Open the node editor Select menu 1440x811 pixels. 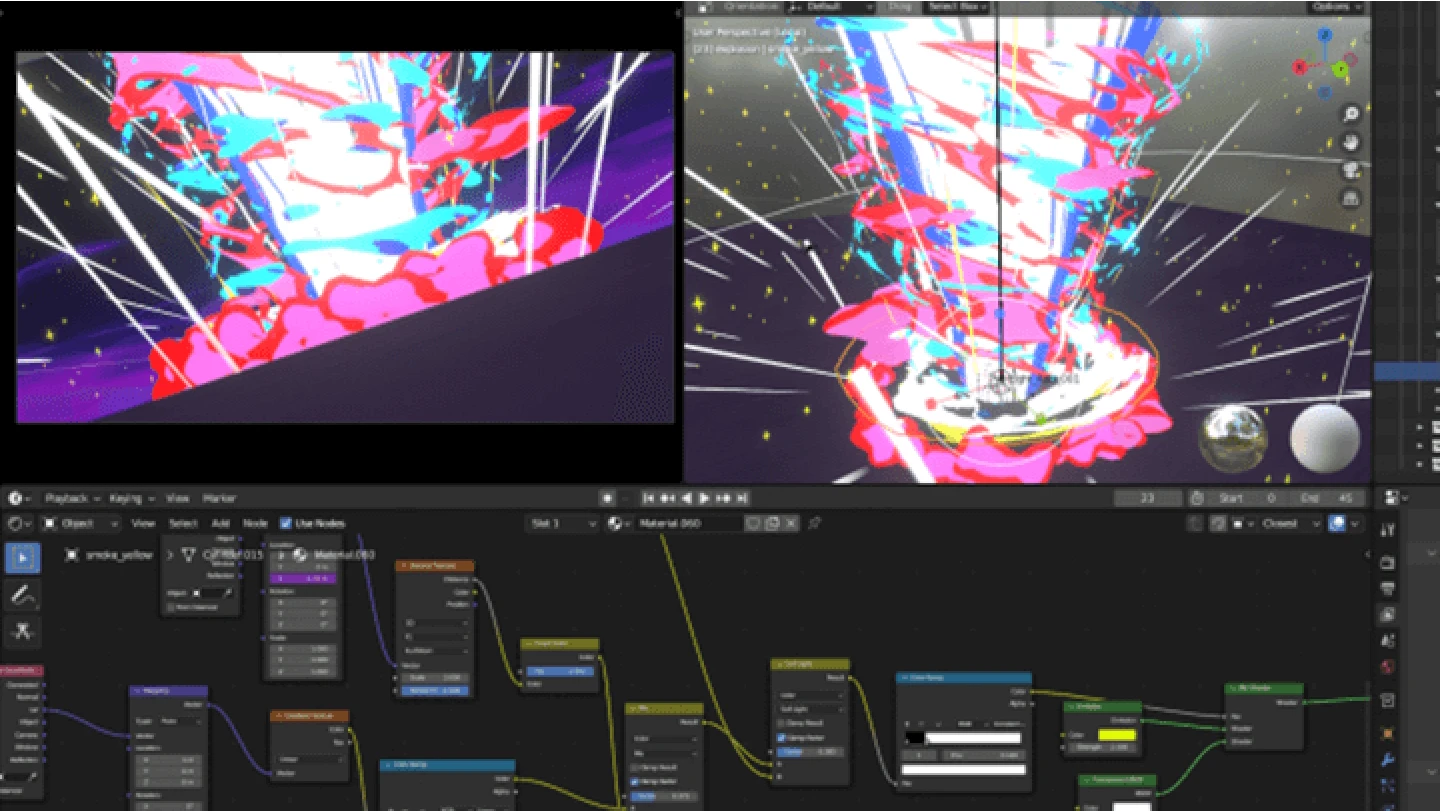(183, 523)
